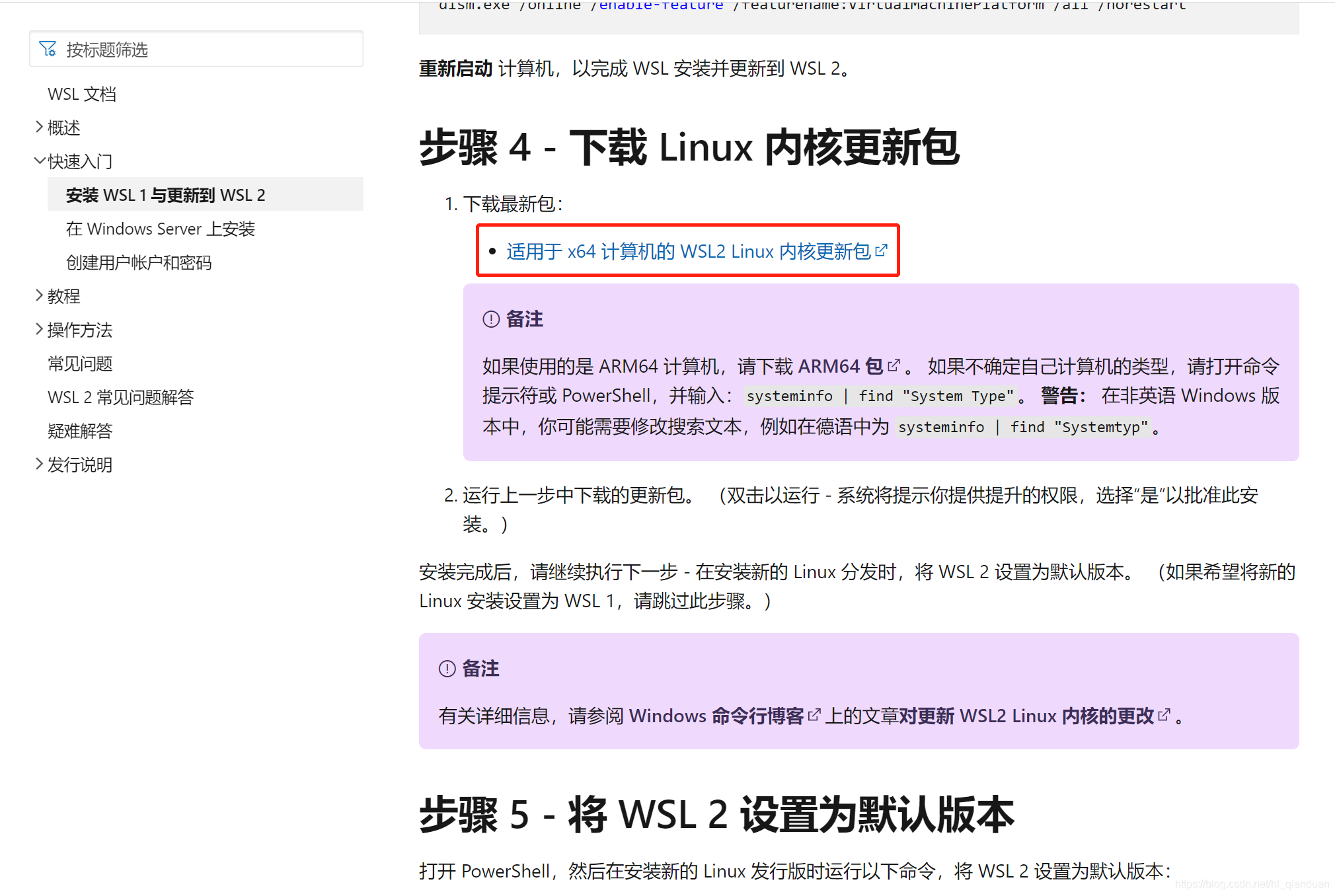
Task: Click the enable-feature keyword in dism command
Action: [x=661, y=6]
